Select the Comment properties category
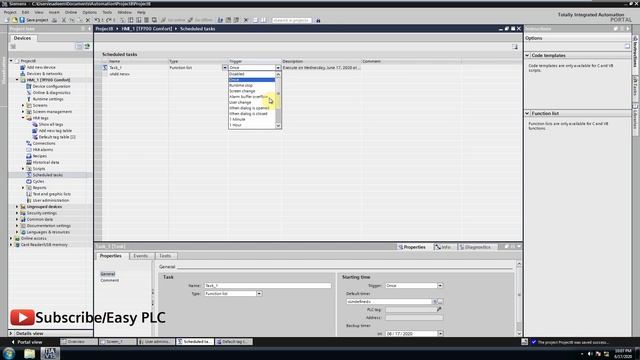 pyautogui.click(x=109, y=280)
